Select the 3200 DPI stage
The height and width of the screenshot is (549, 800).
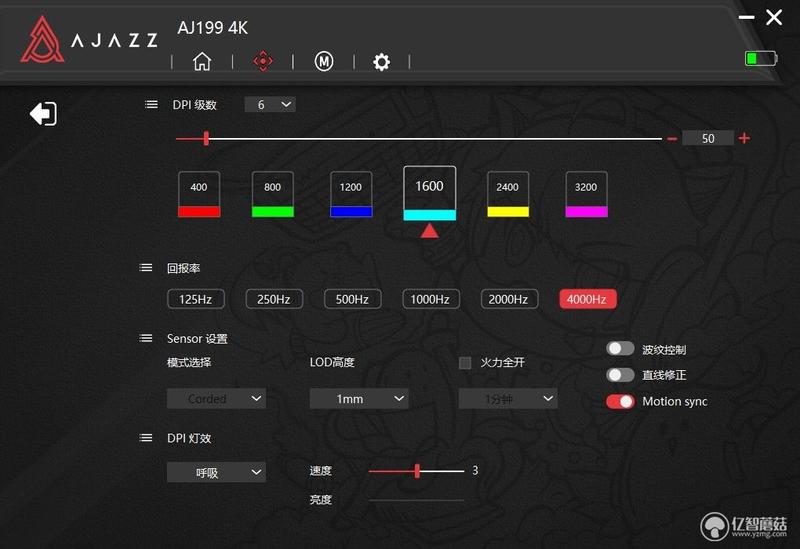pos(586,194)
